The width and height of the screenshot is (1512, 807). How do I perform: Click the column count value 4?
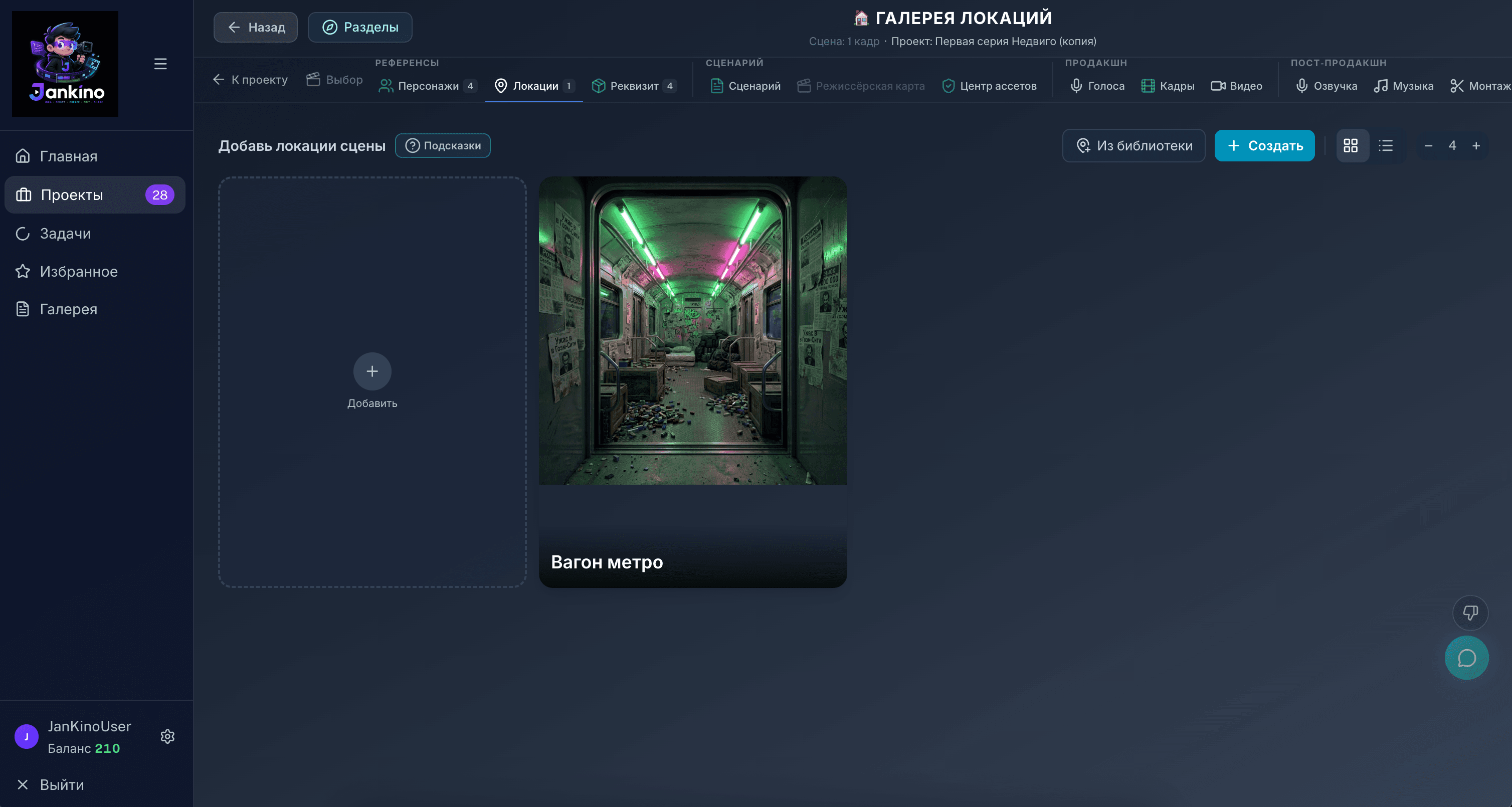point(1452,145)
